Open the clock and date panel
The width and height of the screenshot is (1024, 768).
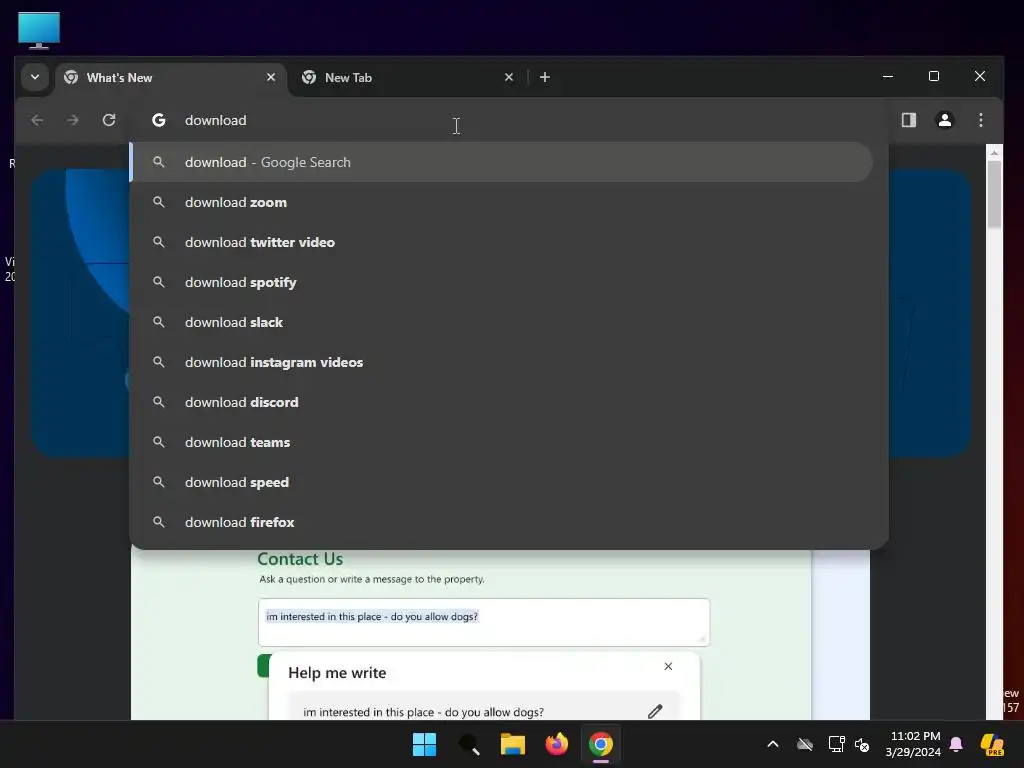tap(913, 744)
